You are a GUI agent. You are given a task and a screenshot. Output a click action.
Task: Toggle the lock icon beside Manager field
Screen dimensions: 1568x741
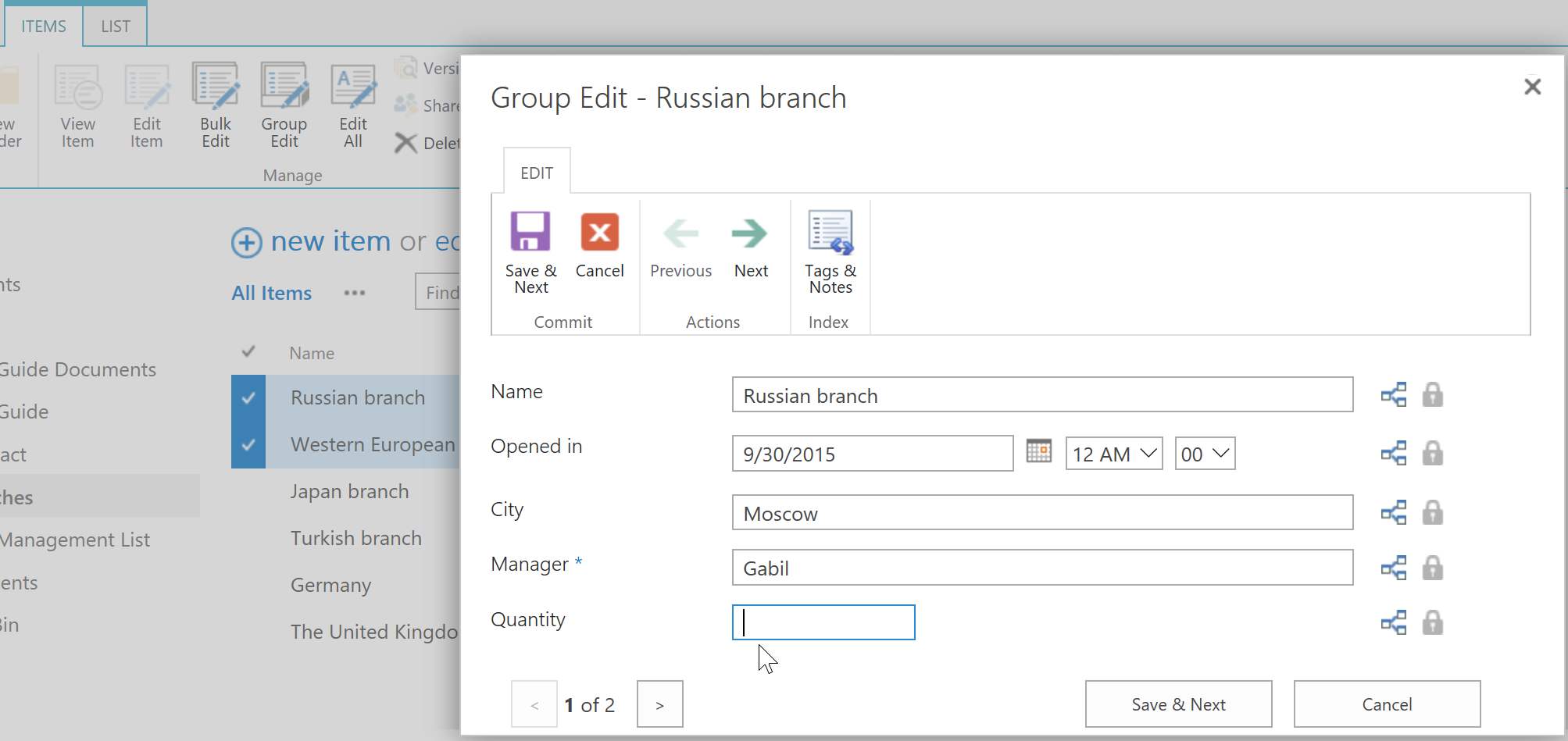click(x=1432, y=568)
